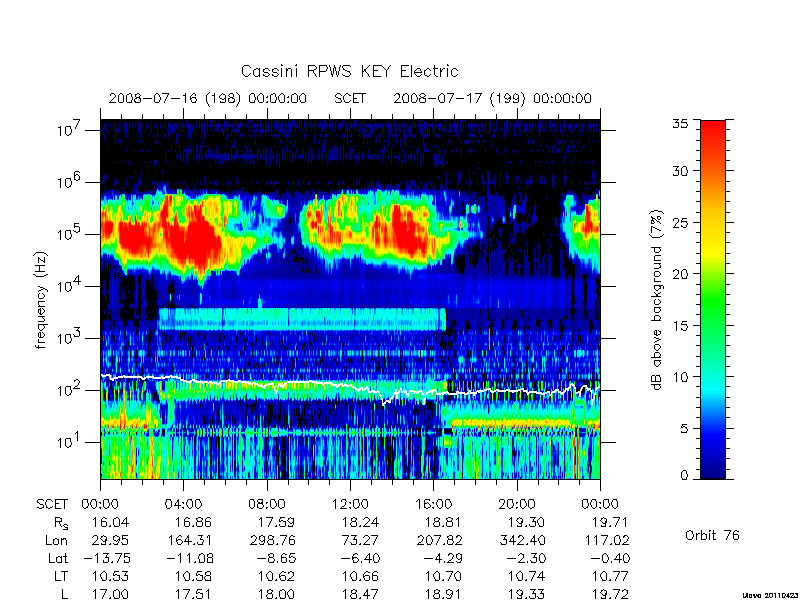Click the Rs value 16.04
This screenshot has width=800, height=600.
(x=110, y=522)
